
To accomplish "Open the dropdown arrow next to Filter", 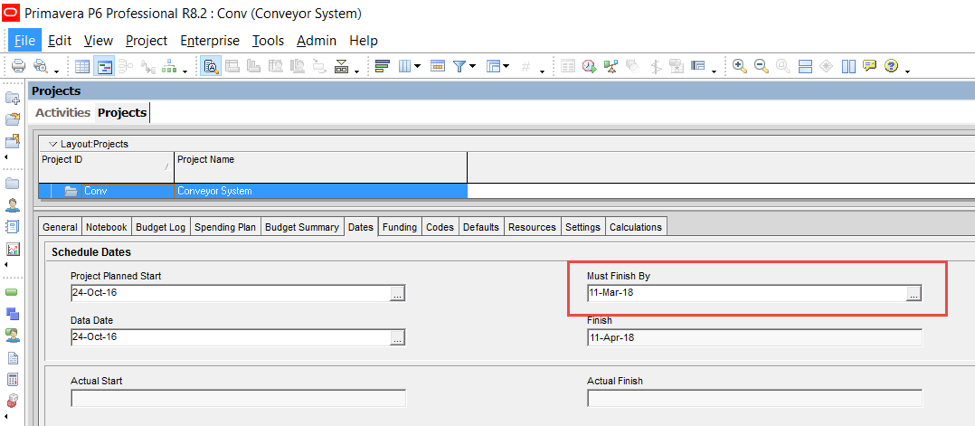I will (472, 67).
